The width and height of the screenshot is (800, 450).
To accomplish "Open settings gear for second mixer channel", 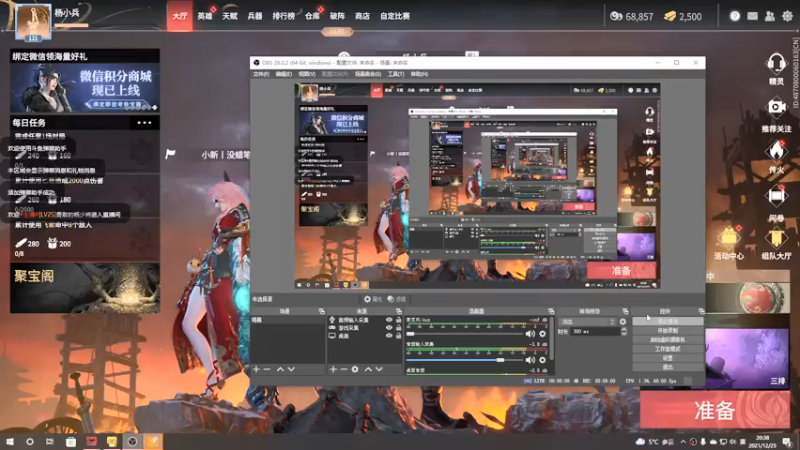I will tap(542, 360).
